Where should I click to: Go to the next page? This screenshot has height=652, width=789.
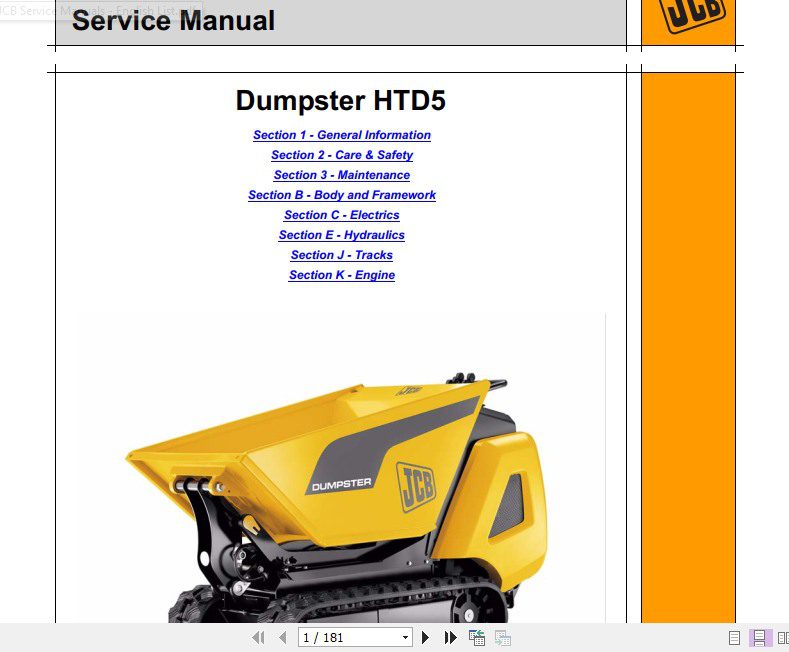[425, 638]
